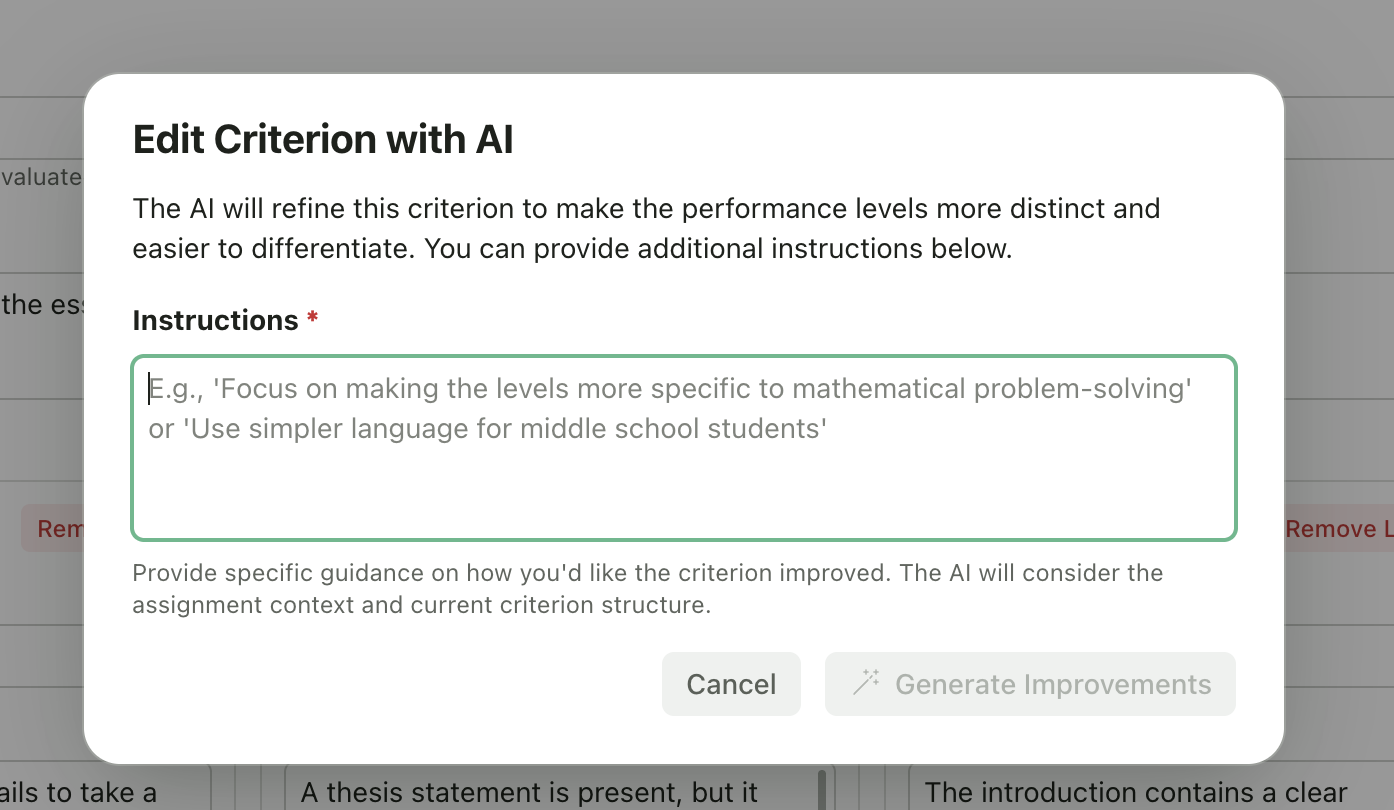Click the dialog description about refining the criterion

click(x=646, y=228)
